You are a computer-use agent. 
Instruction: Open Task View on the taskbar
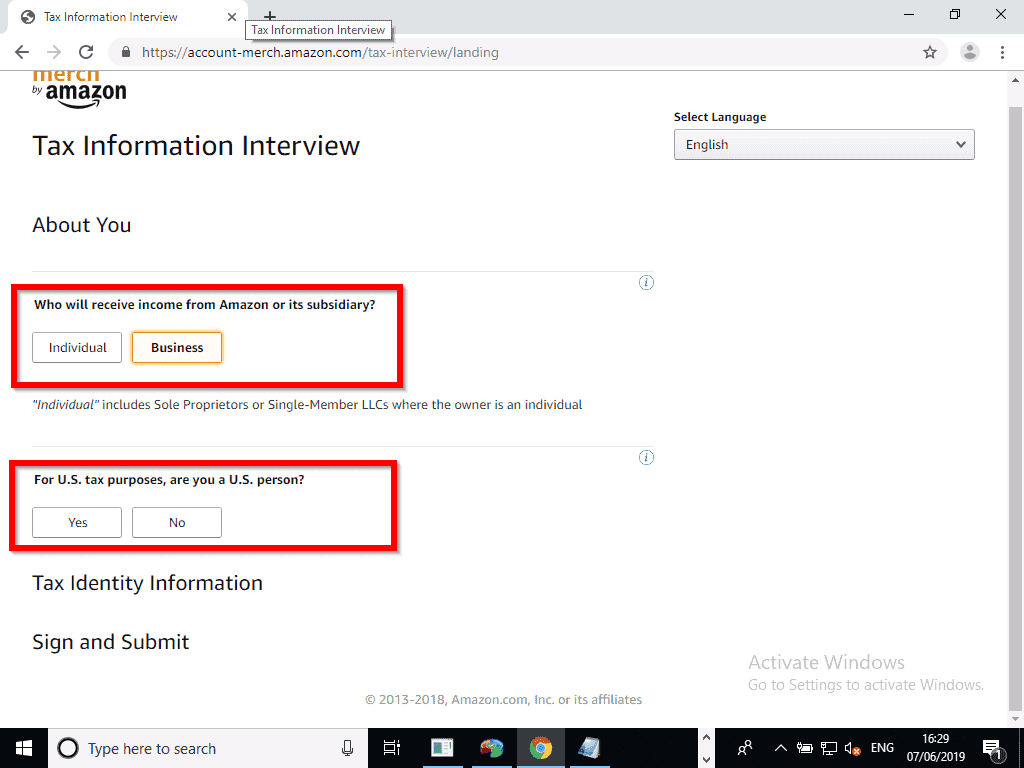click(x=392, y=748)
